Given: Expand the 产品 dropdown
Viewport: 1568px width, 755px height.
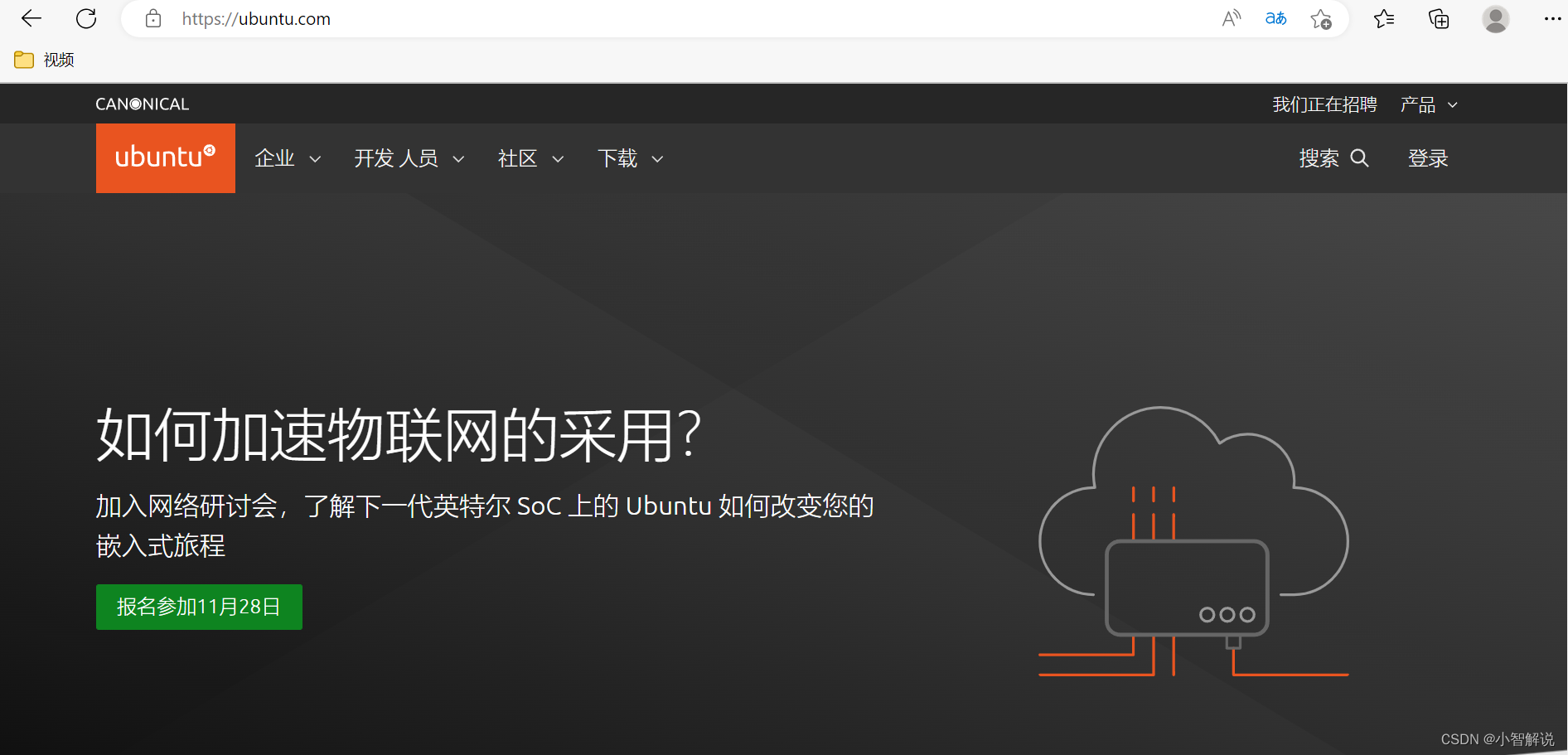Looking at the screenshot, I should (x=1427, y=104).
